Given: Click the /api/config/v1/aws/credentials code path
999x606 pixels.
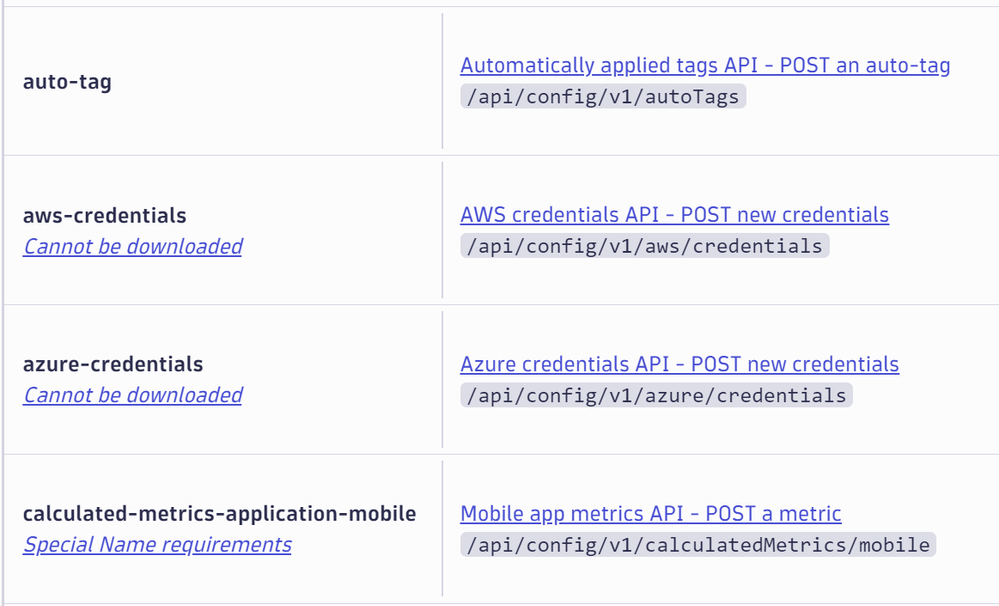Looking at the screenshot, I should [644, 246].
